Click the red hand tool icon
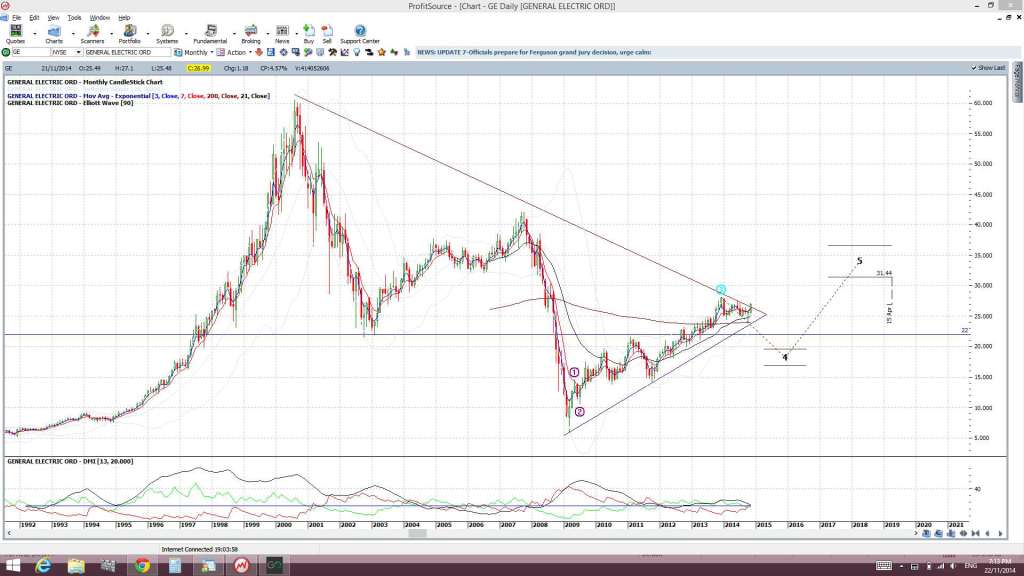Viewport: 1024px width, 576px height. [259, 52]
